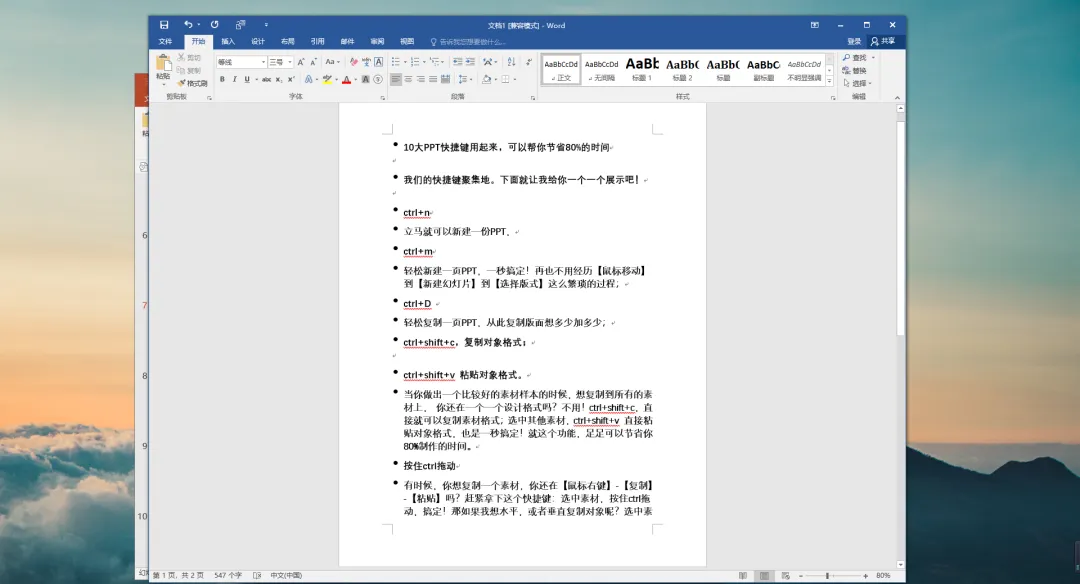The height and width of the screenshot is (584, 1080).
Task: Switch to Print Layout view in status bar
Action: click(764, 575)
